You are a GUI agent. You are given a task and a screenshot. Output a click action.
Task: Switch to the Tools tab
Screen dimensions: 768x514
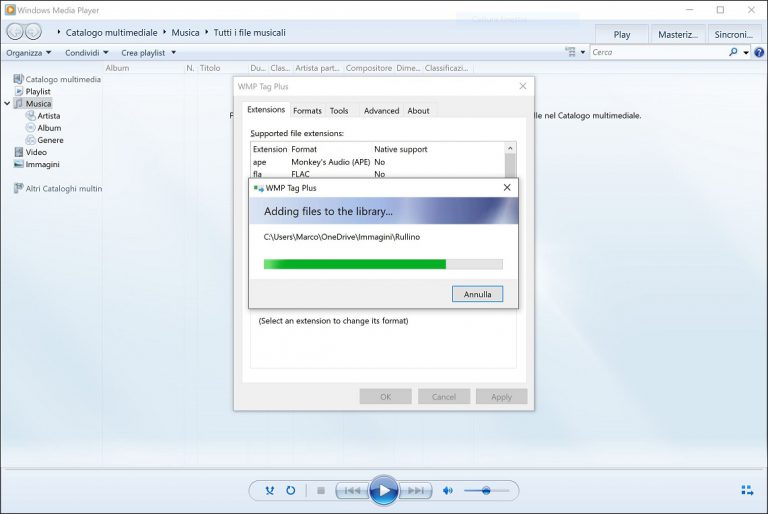point(339,111)
